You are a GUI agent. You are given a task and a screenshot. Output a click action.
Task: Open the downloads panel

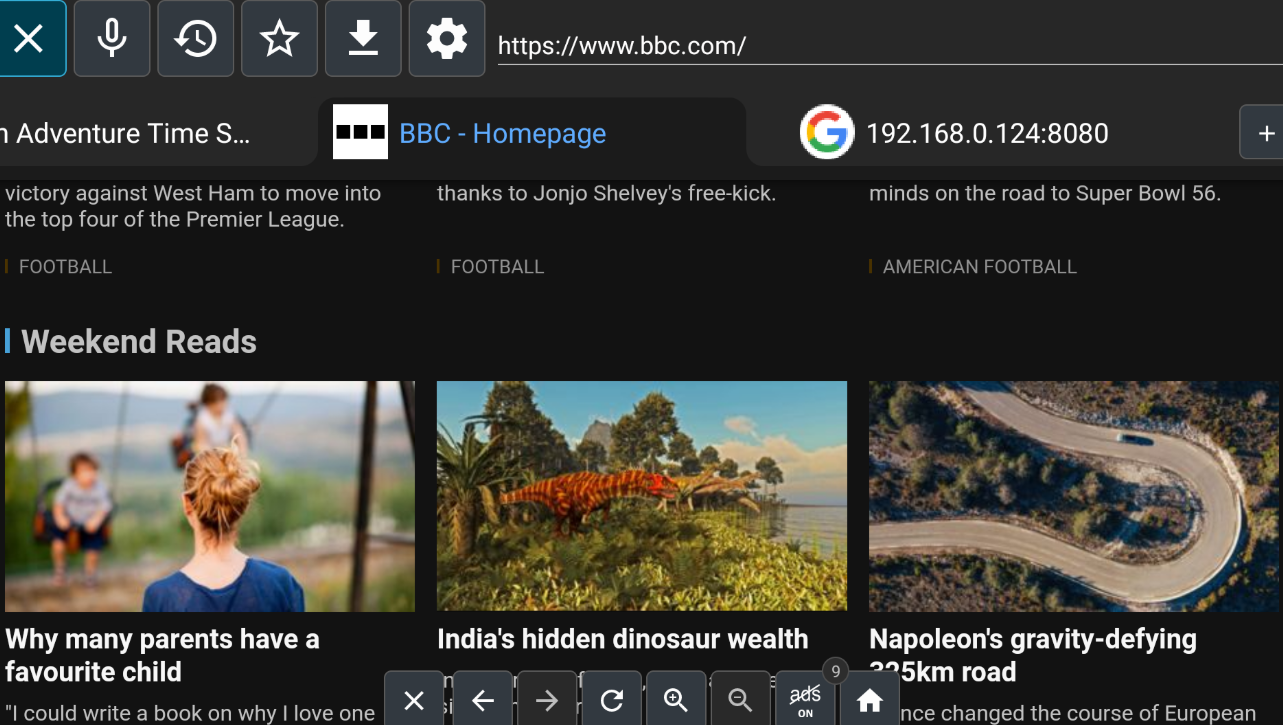point(362,38)
